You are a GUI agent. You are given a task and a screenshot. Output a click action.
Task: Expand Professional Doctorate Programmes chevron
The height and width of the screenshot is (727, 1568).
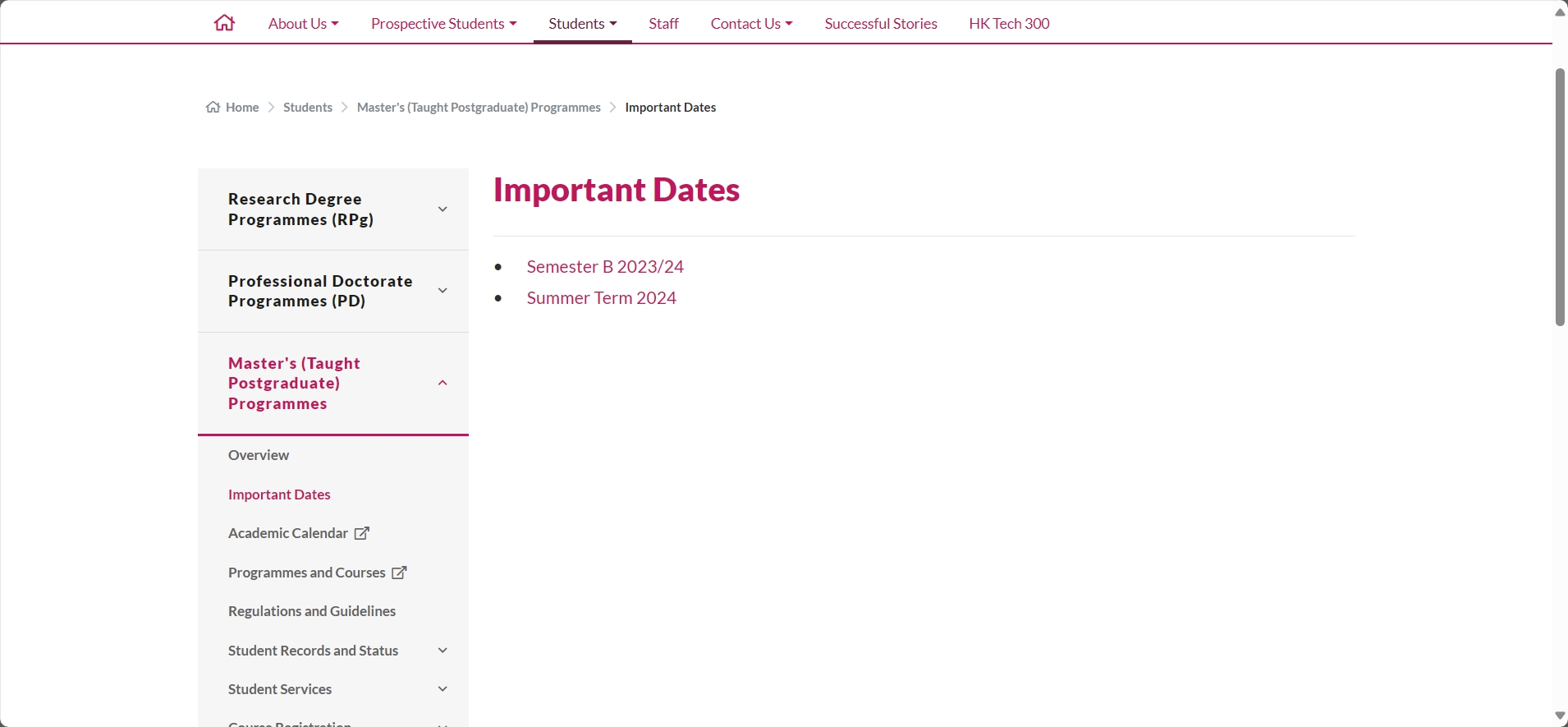pos(442,291)
